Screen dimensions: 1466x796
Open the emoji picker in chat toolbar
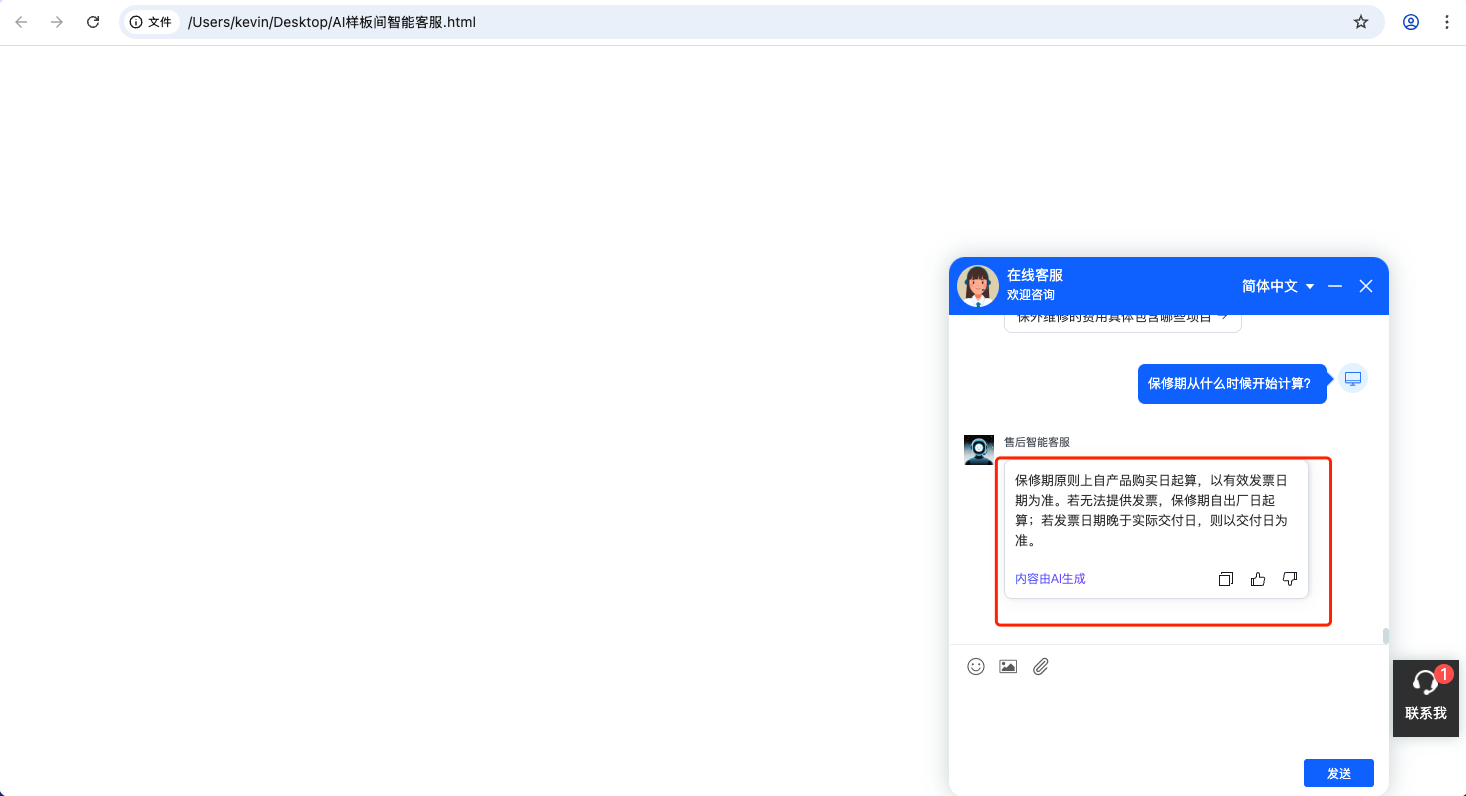click(x=976, y=666)
